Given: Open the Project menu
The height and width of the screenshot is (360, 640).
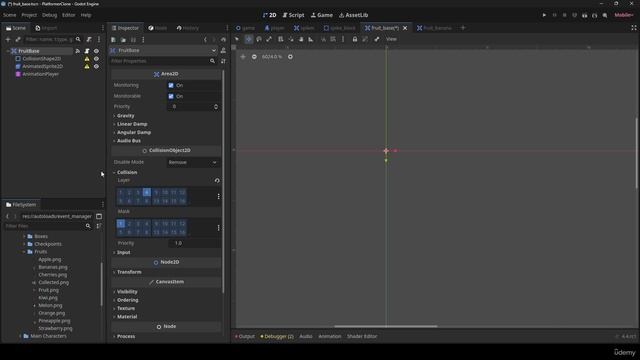Looking at the screenshot, I should point(29,15).
